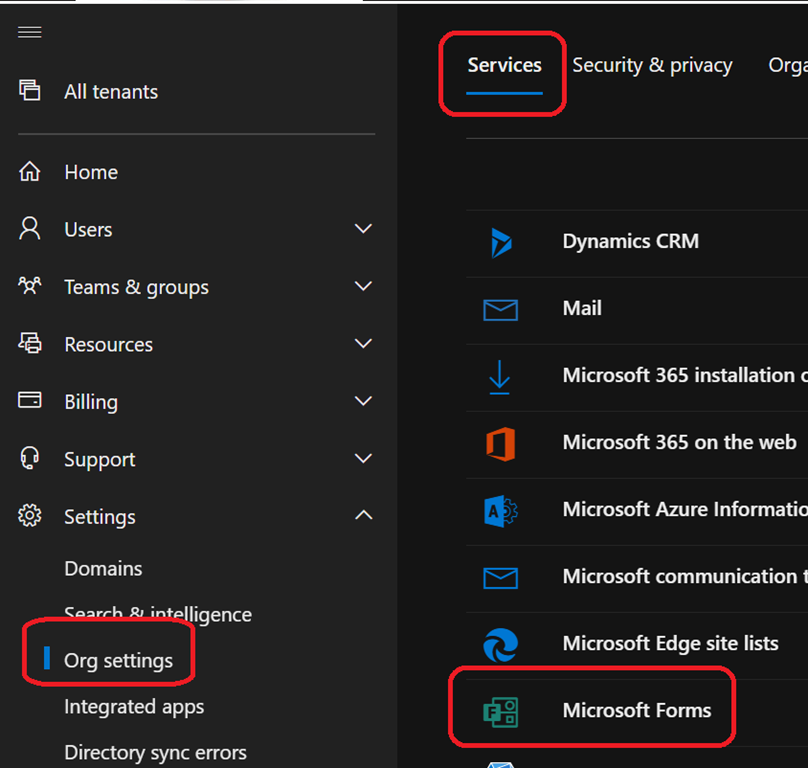Screen dimensions: 808x768
Task: Select All tenants in navigation
Action: point(110,92)
